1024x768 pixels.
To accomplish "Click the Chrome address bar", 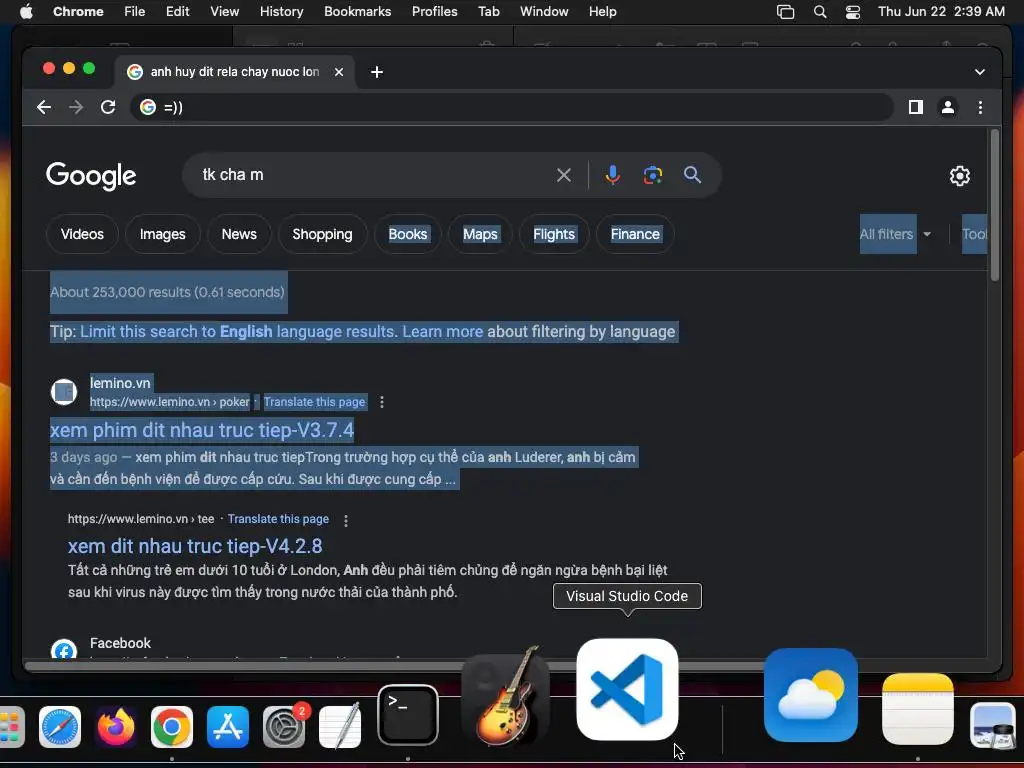I will [x=511, y=107].
